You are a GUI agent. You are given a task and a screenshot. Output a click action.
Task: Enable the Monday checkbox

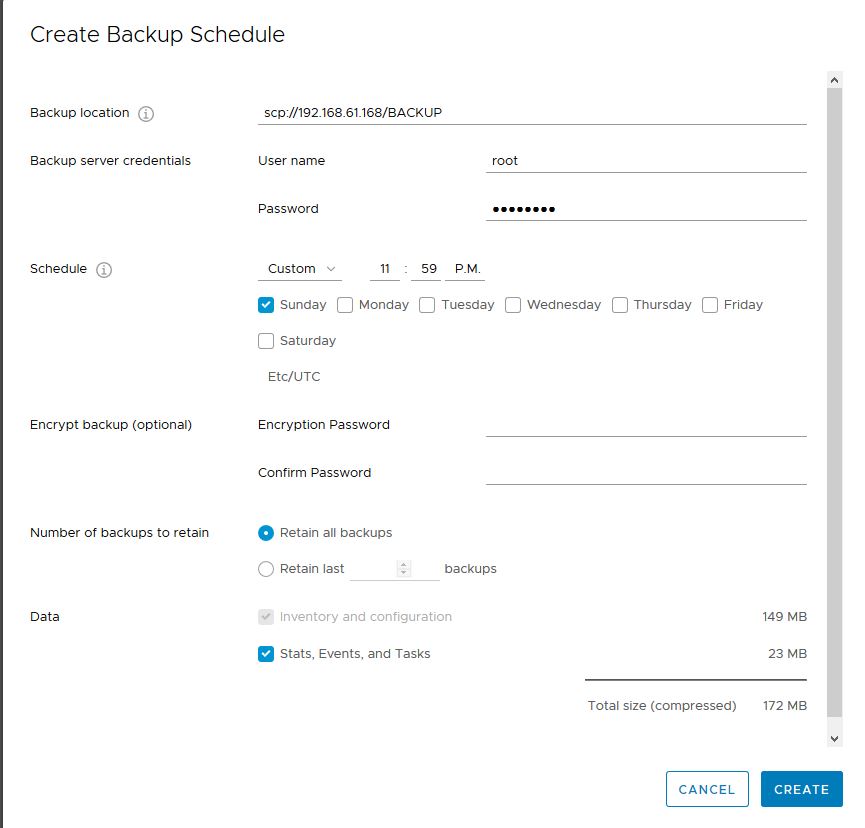(345, 305)
